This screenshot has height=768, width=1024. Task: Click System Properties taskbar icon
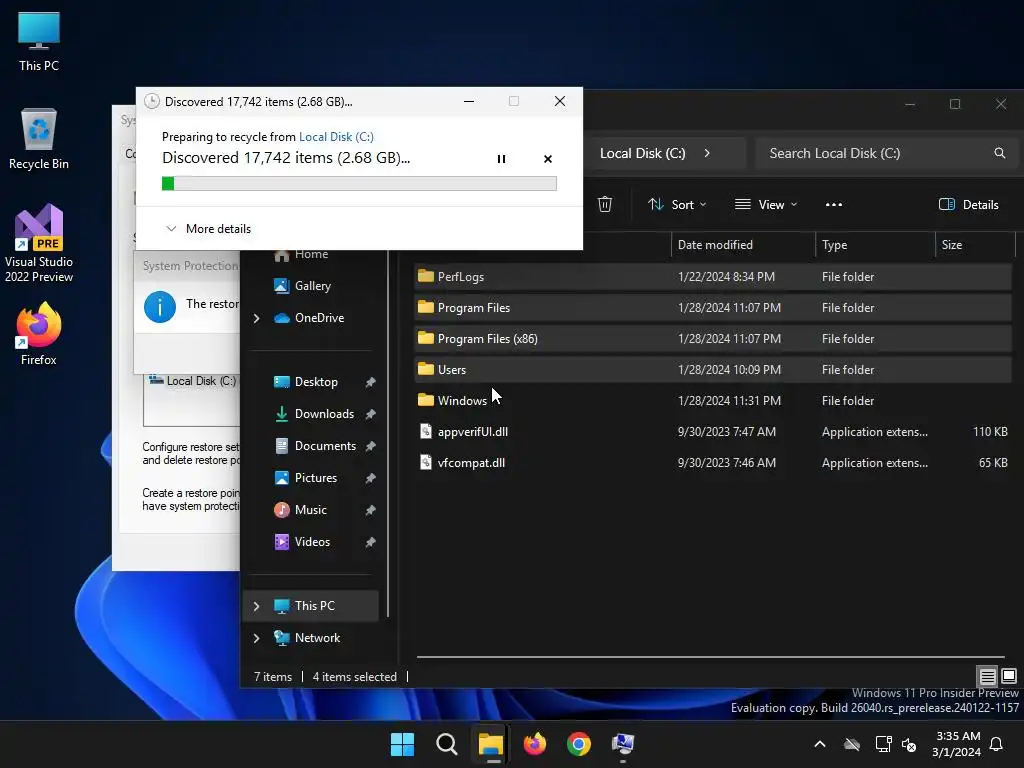(x=623, y=744)
